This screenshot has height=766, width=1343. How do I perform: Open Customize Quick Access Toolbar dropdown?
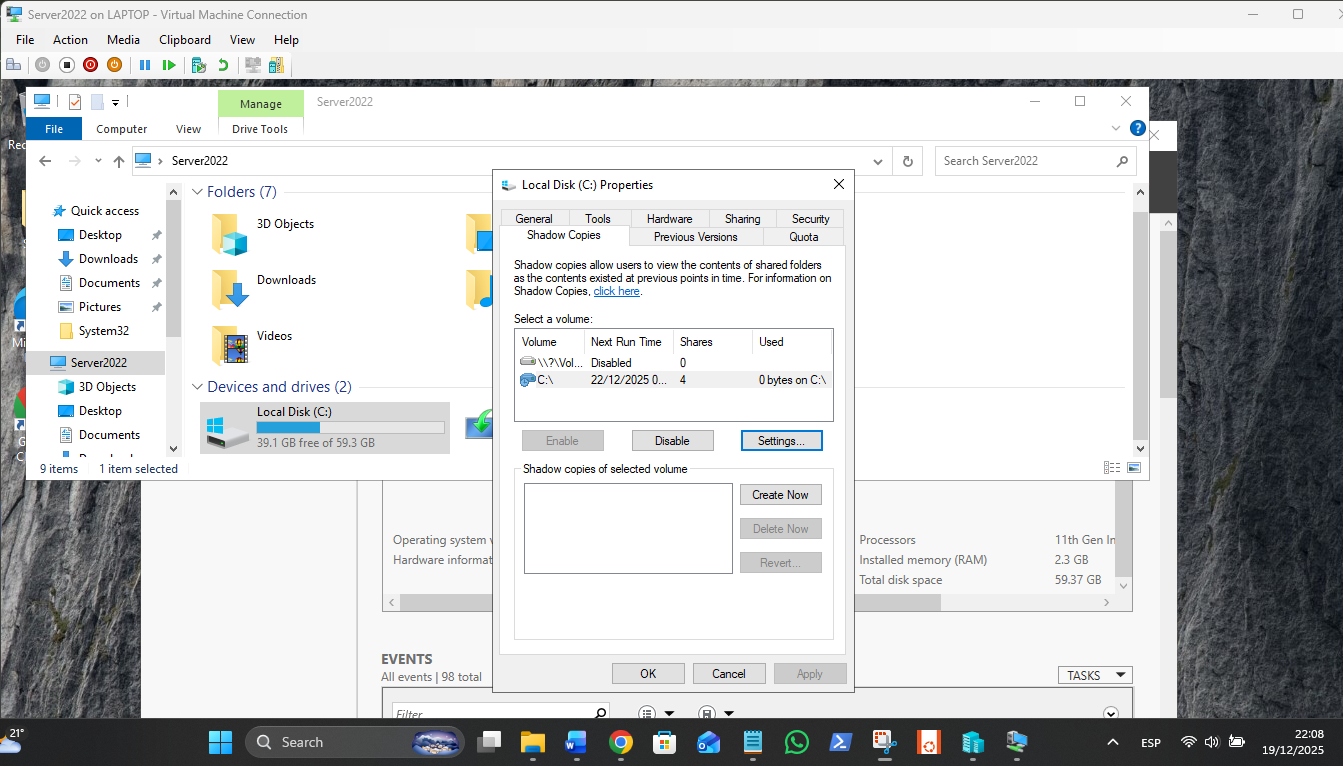(x=116, y=102)
